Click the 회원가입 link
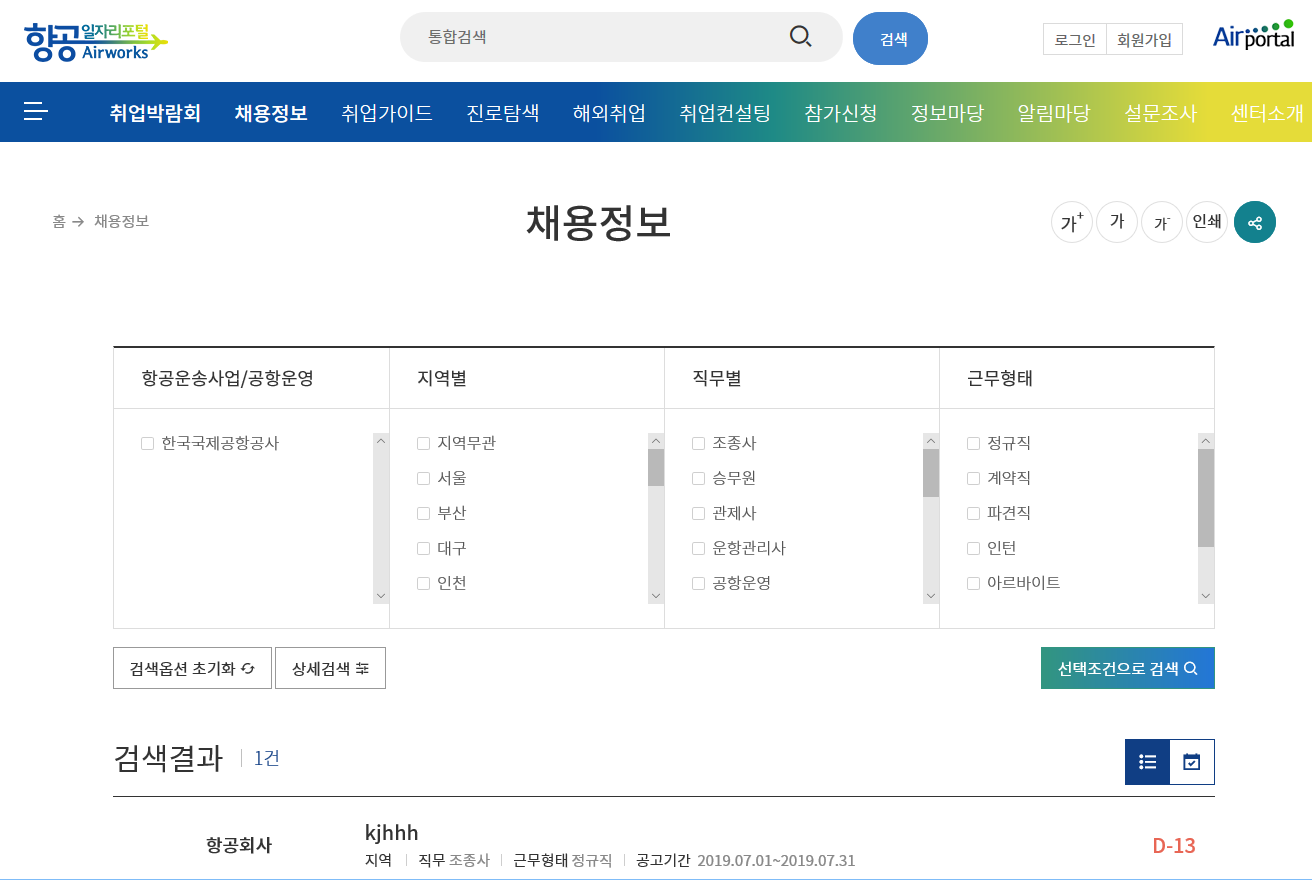The width and height of the screenshot is (1312, 880). [1144, 39]
